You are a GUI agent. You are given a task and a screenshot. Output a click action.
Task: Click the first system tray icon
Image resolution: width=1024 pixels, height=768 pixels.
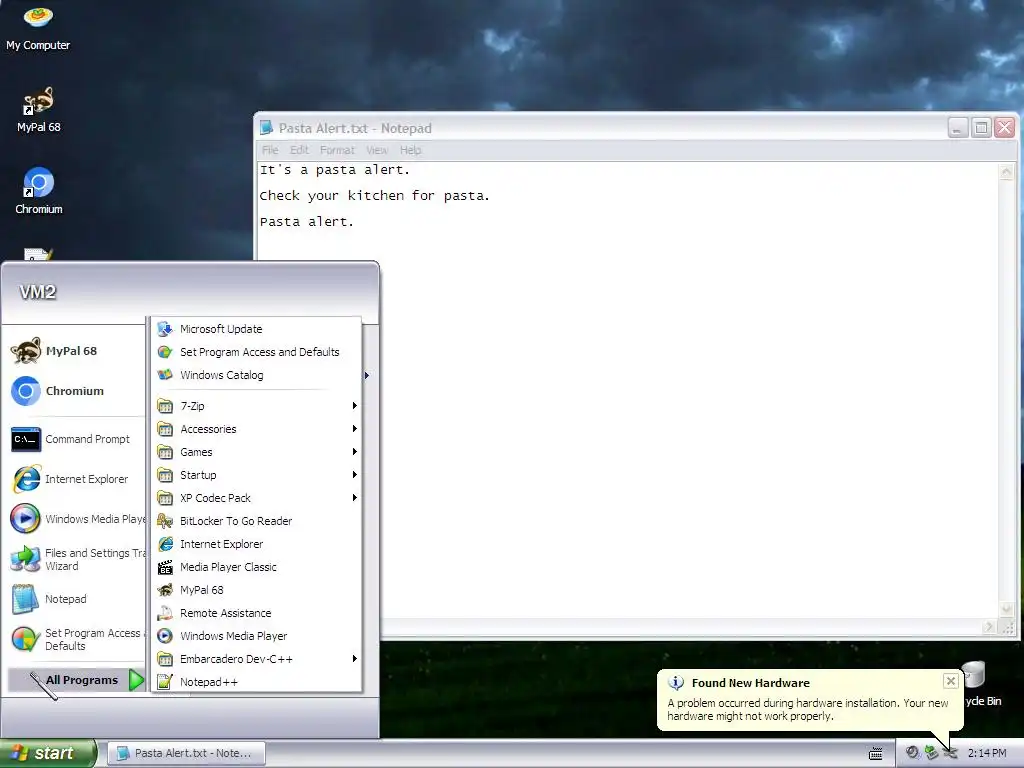pyautogui.click(x=912, y=753)
